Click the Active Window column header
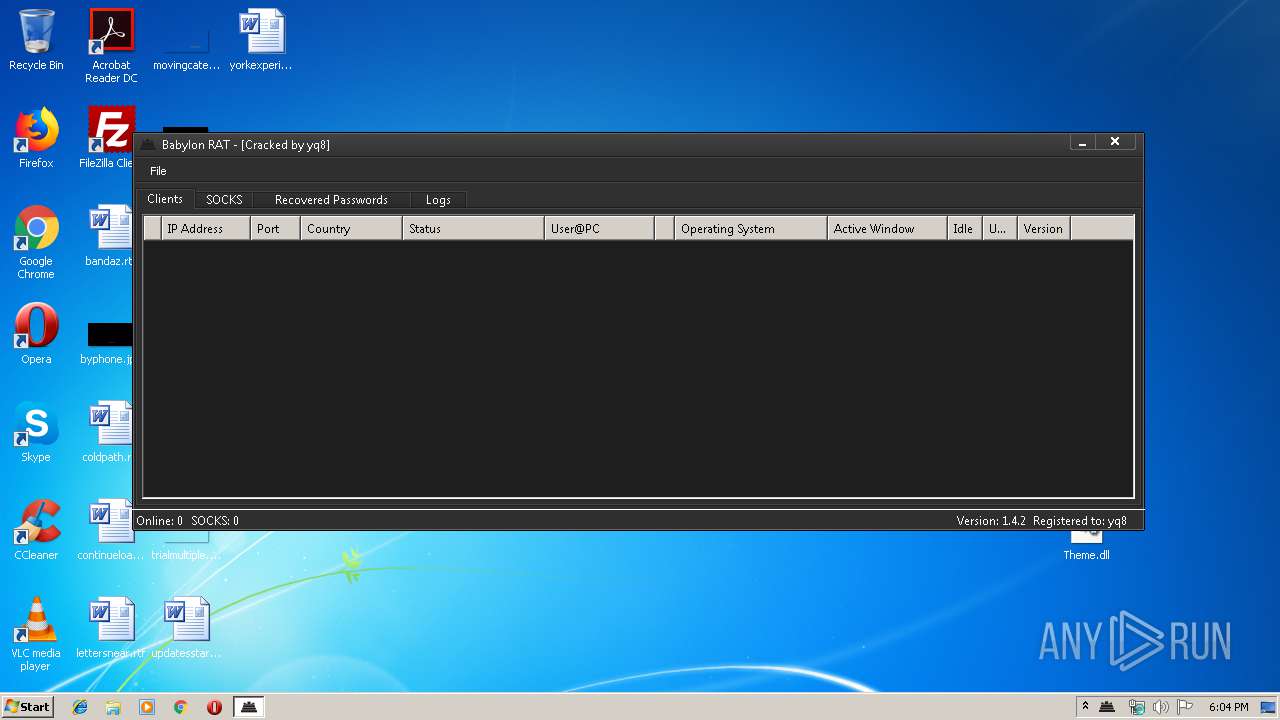Screen dimensions: 1280x720 pos(887,229)
